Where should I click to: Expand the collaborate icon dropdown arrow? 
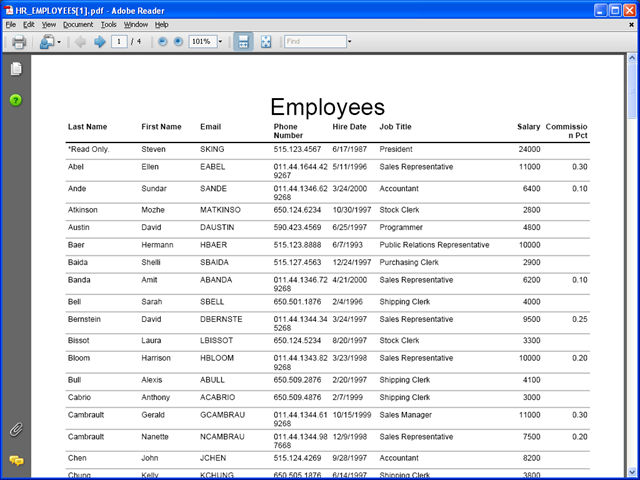(x=59, y=42)
